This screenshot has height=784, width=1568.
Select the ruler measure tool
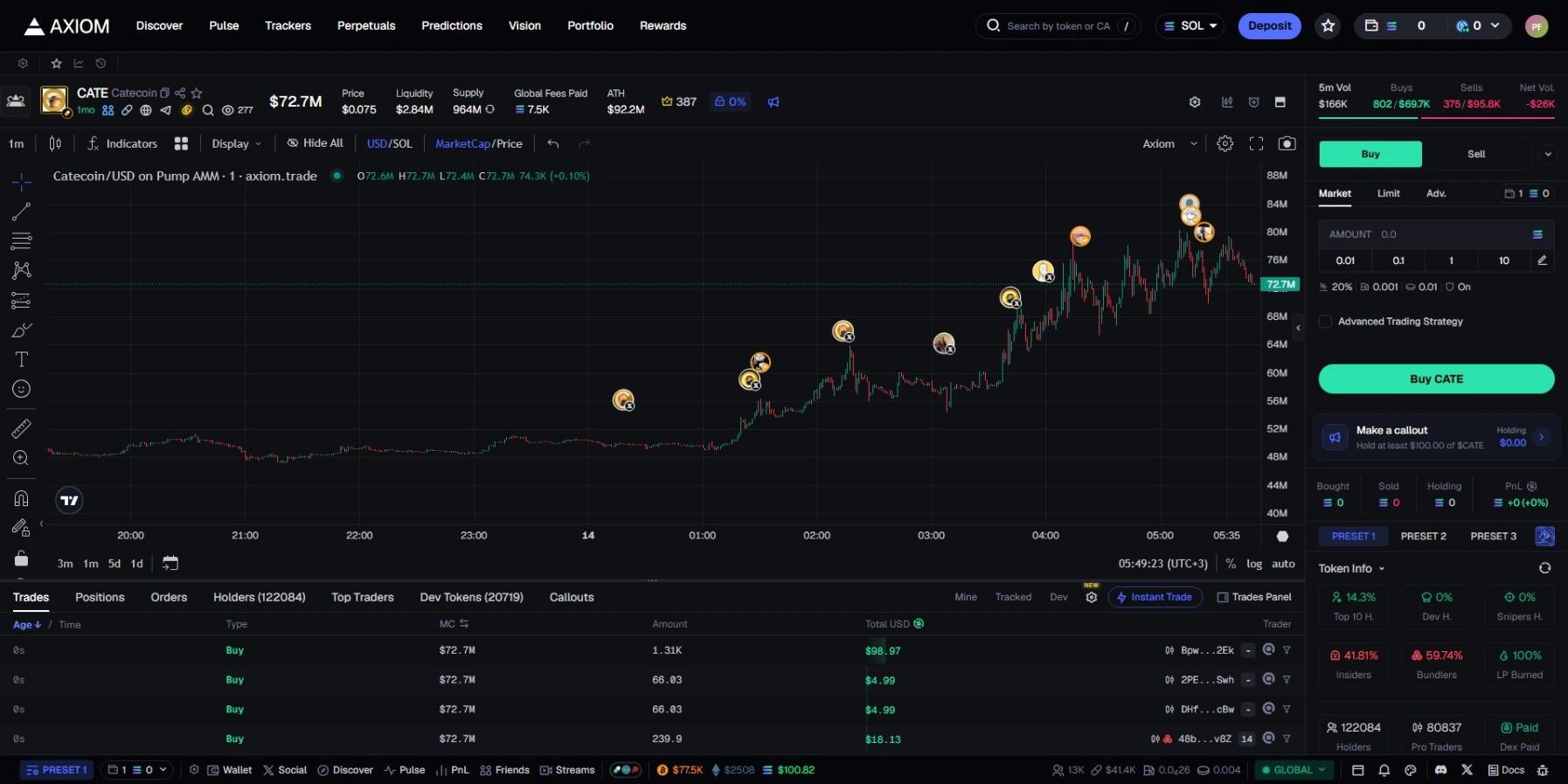(x=22, y=428)
